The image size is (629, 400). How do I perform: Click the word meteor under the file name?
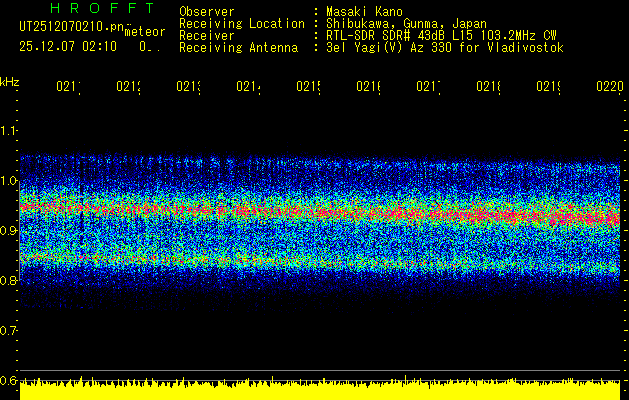145,32
